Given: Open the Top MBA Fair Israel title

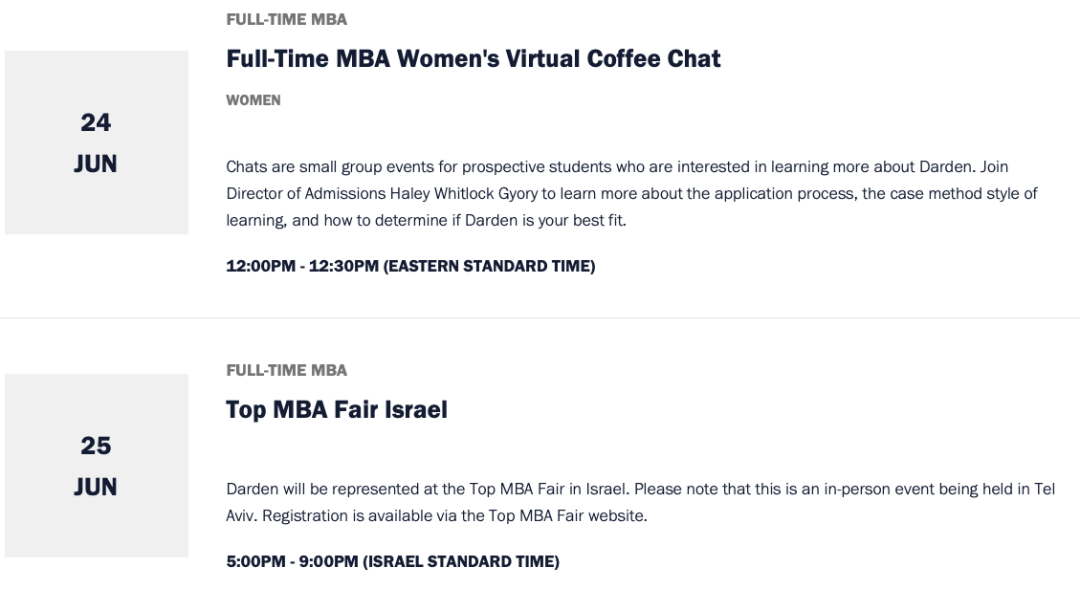Looking at the screenshot, I should point(337,409).
